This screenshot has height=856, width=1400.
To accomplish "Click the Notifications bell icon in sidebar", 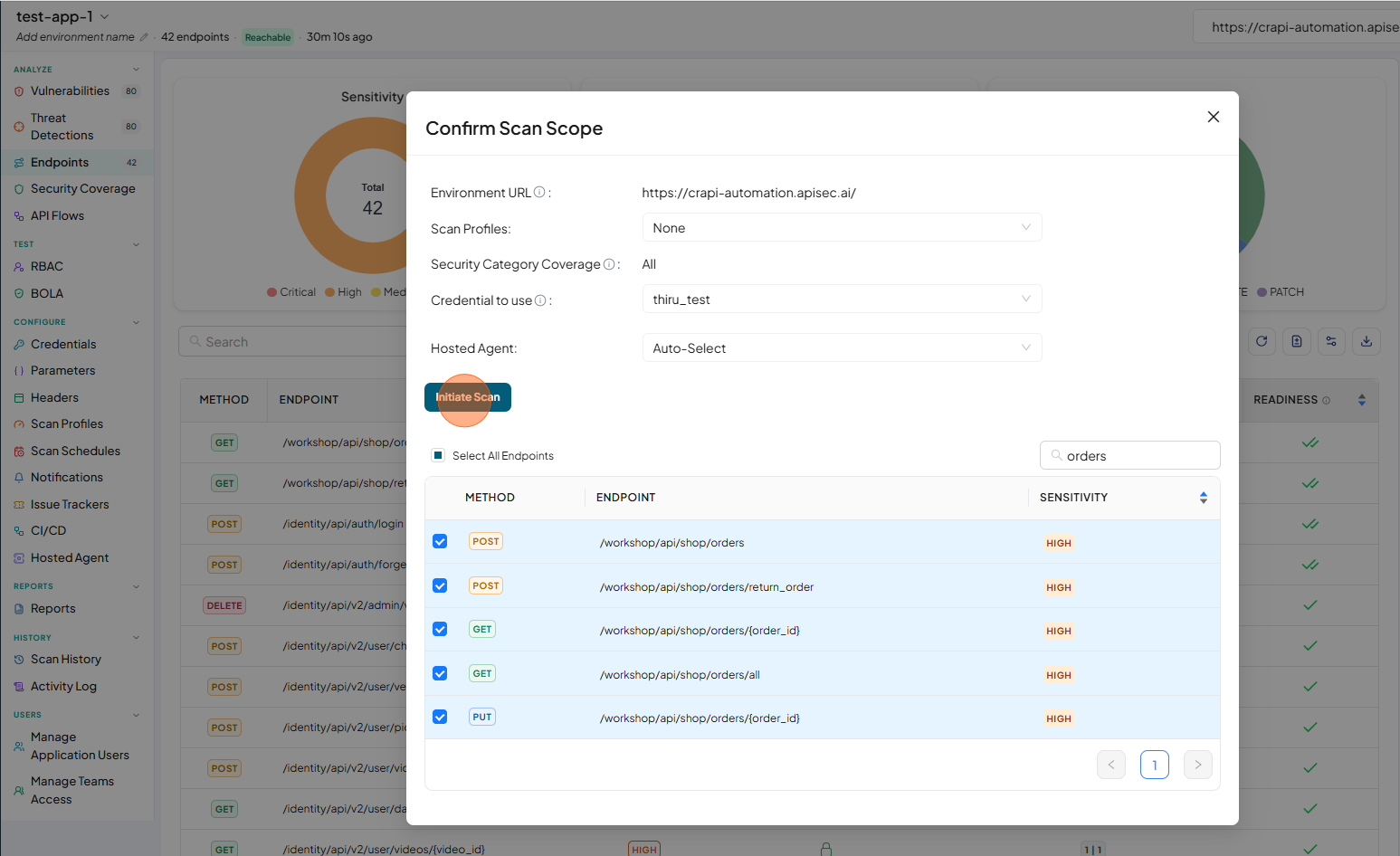I will click(x=19, y=478).
